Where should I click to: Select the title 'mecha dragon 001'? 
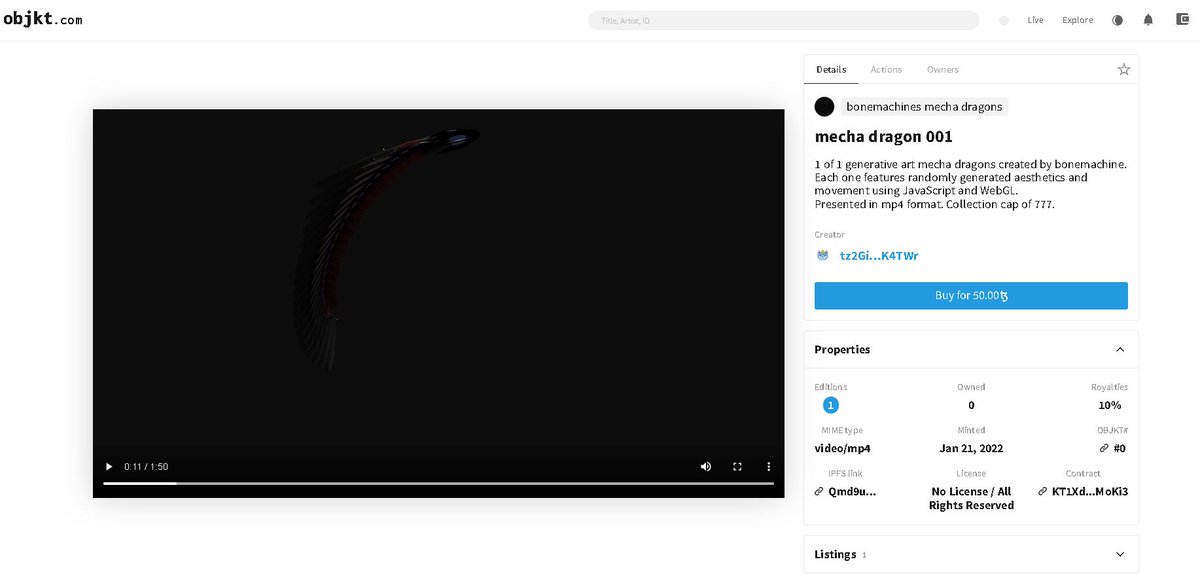tap(883, 136)
